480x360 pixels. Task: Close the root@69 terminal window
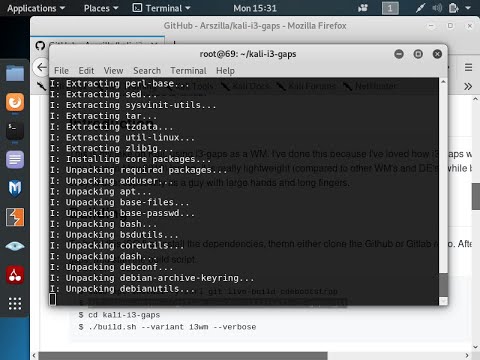point(437,54)
